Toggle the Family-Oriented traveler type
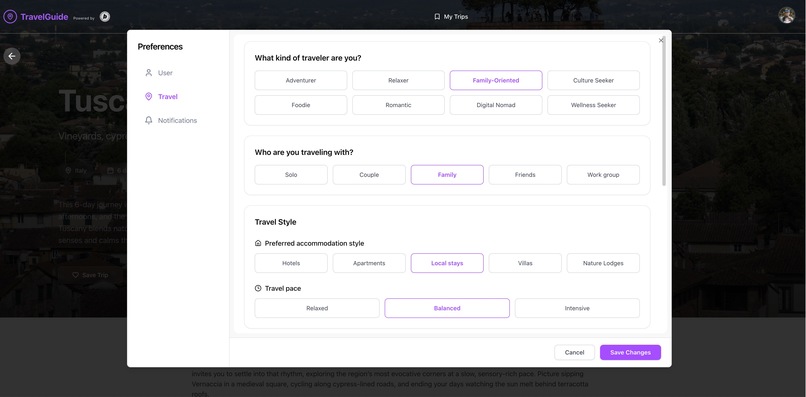This screenshot has height=397, width=806. tap(496, 80)
